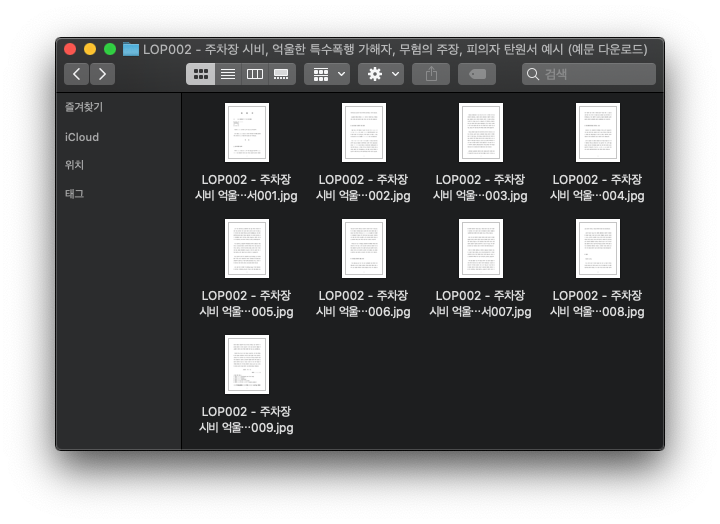
Task: Click the folder icon in the title bar
Action: [x=131, y=49]
